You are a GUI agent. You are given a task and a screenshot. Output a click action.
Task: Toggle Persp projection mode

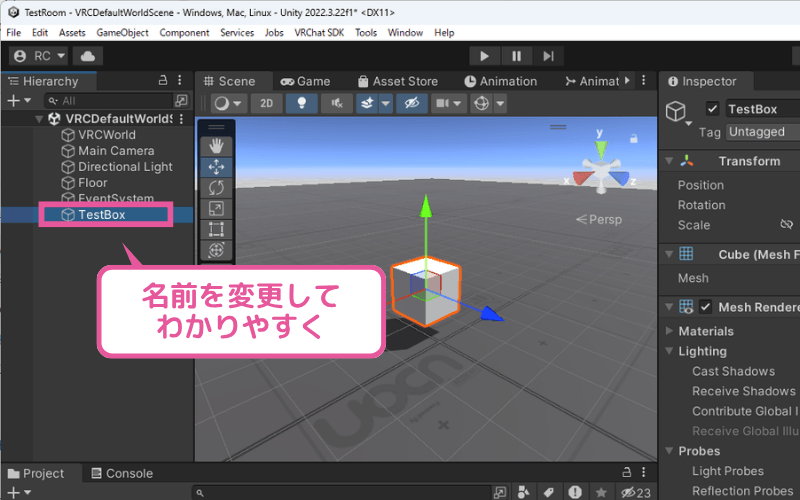[599, 220]
